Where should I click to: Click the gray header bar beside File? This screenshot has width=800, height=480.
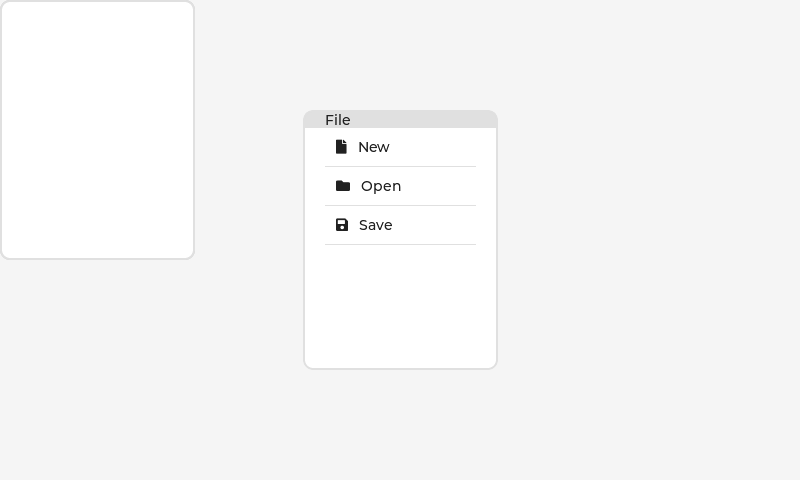point(430,120)
